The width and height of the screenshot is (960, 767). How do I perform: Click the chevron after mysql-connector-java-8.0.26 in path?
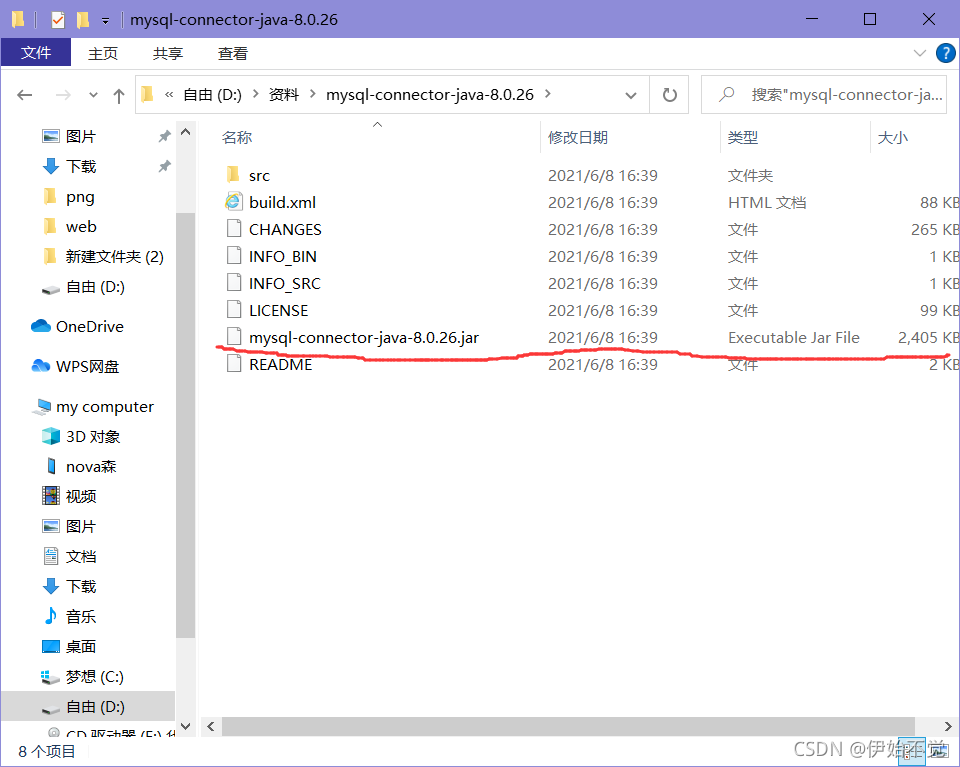pos(548,94)
